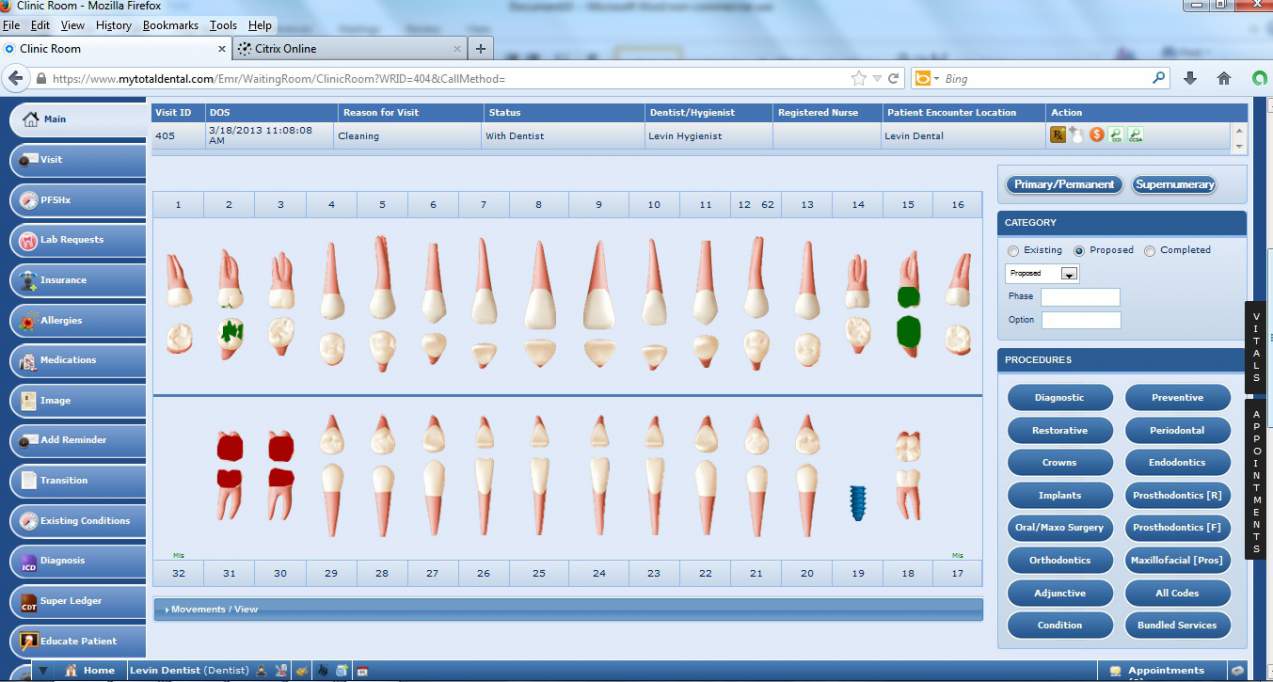Open the Bookmarks menu
Viewport: 1273px width, 682px height.
[x=170, y=25]
